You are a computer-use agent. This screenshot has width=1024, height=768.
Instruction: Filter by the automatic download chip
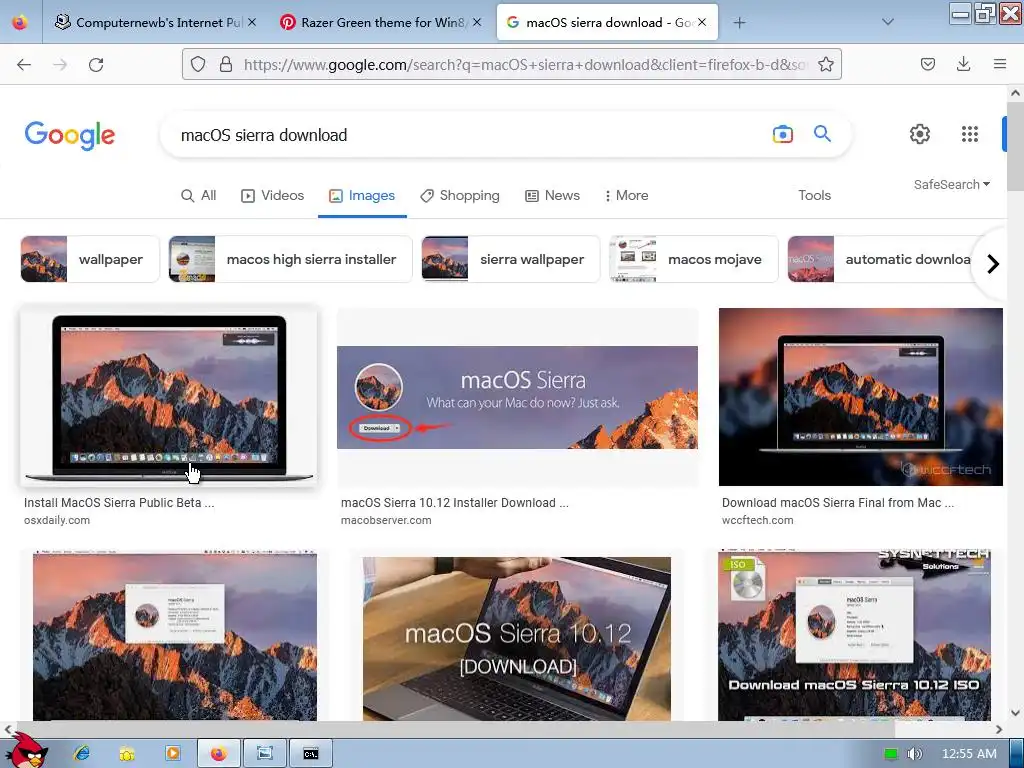point(882,259)
